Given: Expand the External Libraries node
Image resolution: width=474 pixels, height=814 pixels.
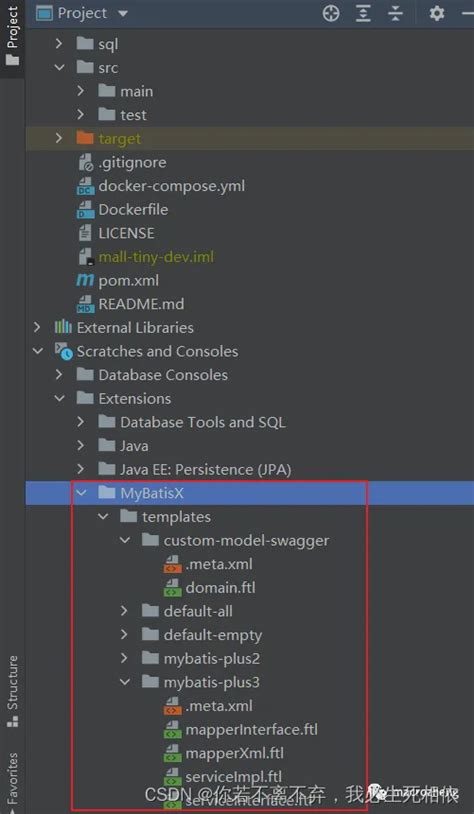Looking at the screenshot, I should 37,328.
